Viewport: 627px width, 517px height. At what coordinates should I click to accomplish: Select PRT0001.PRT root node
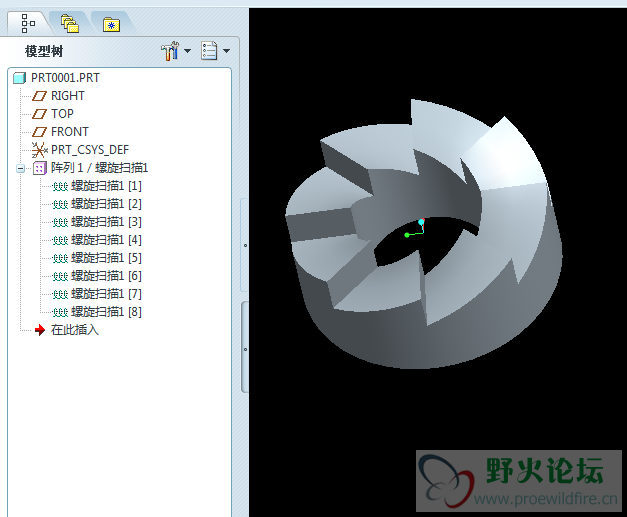(x=65, y=78)
